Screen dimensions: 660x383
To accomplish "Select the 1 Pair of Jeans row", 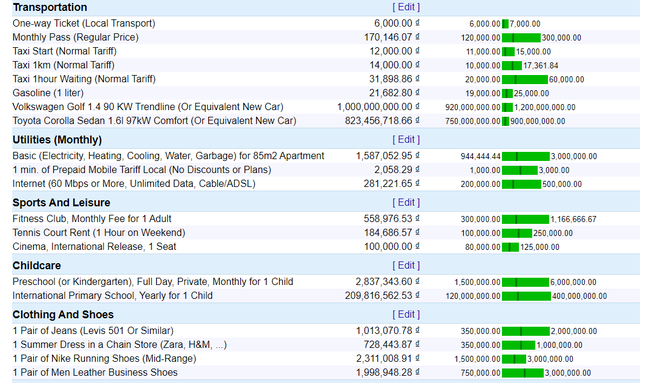I will 326,331.
